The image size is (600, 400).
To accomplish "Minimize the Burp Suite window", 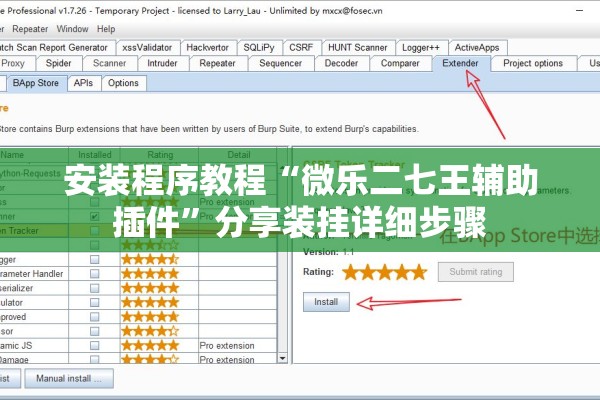I will tap(580, 10).
